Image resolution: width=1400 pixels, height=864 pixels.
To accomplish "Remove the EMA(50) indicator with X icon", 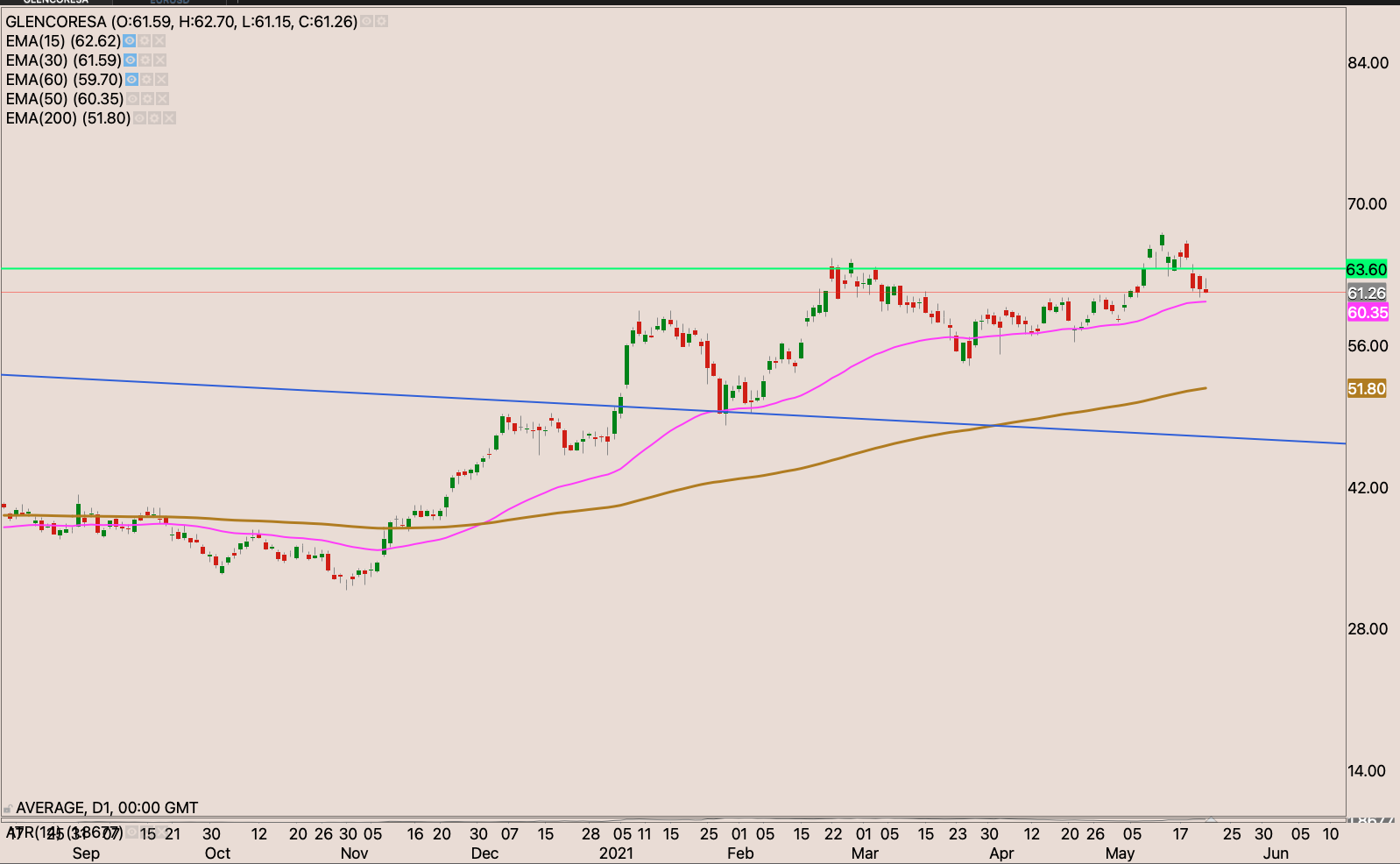I will [162, 99].
